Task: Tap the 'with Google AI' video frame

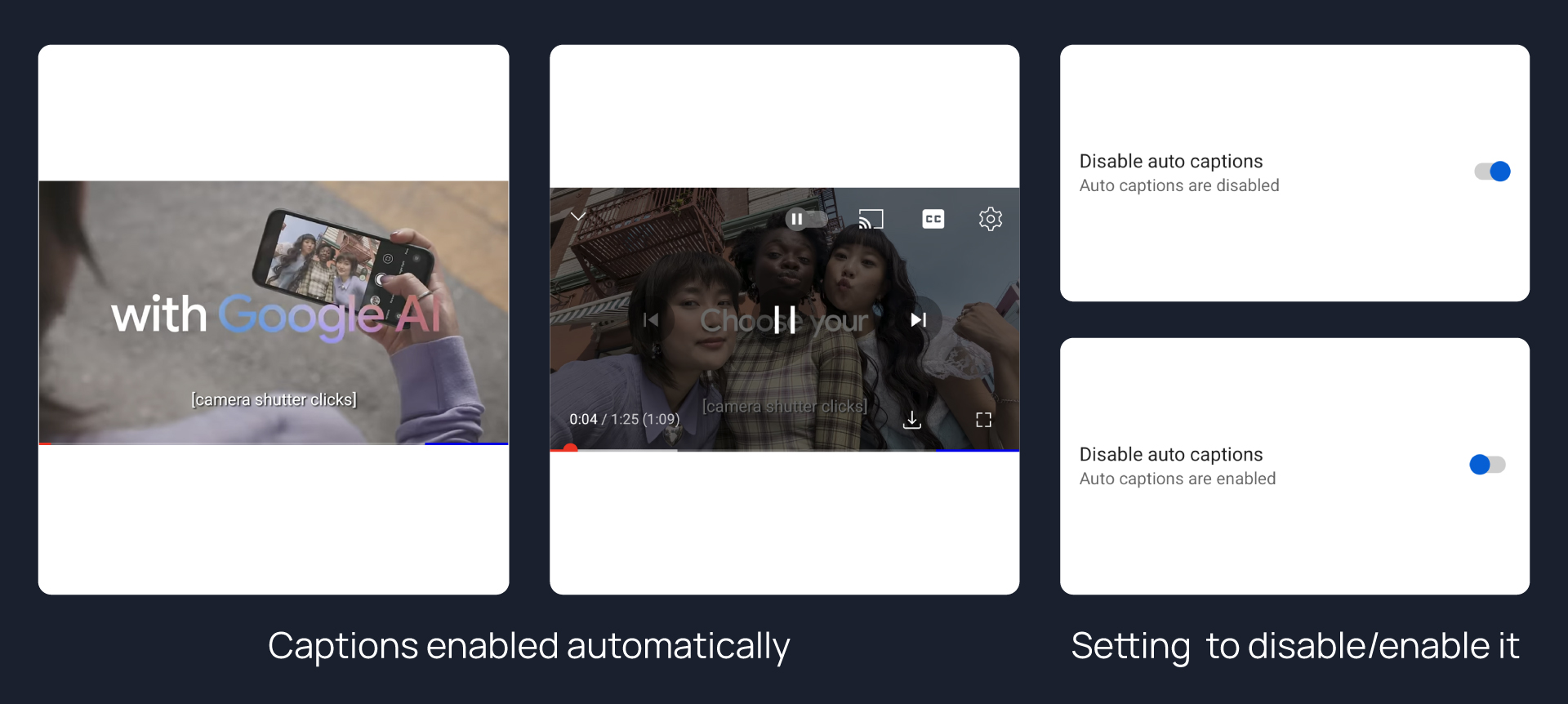Action: click(x=274, y=314)
